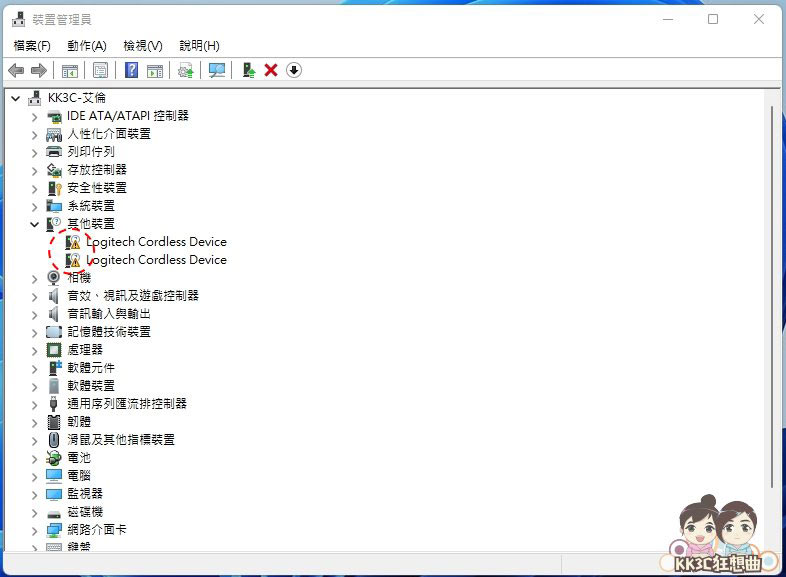Select the 記憶體技術裝置 row

click(109, 331)
